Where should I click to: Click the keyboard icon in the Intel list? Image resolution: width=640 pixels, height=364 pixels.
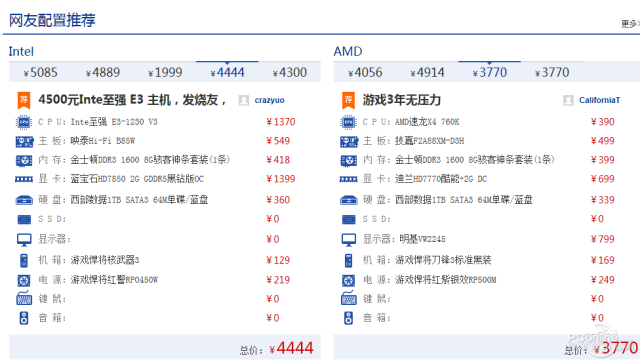(24, 298)
